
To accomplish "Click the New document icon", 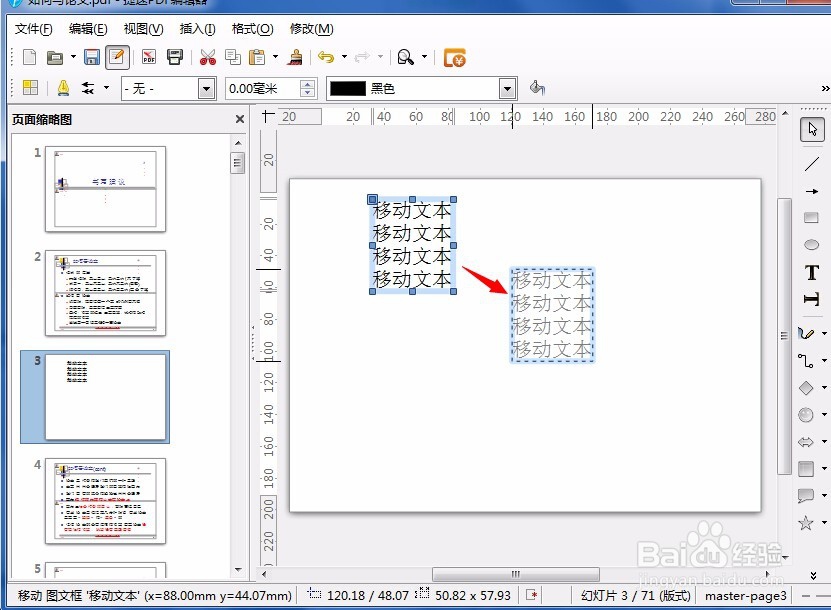I will (30, 57).
